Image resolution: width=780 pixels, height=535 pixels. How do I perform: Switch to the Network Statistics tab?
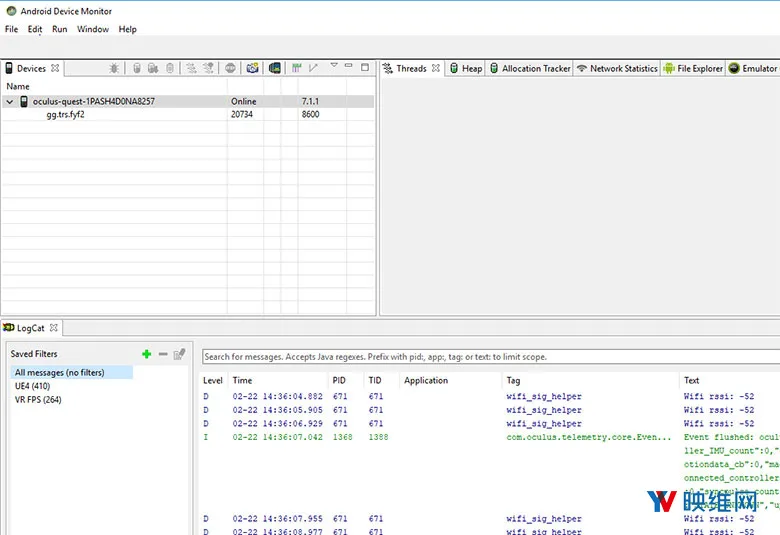tap(617, 68)
